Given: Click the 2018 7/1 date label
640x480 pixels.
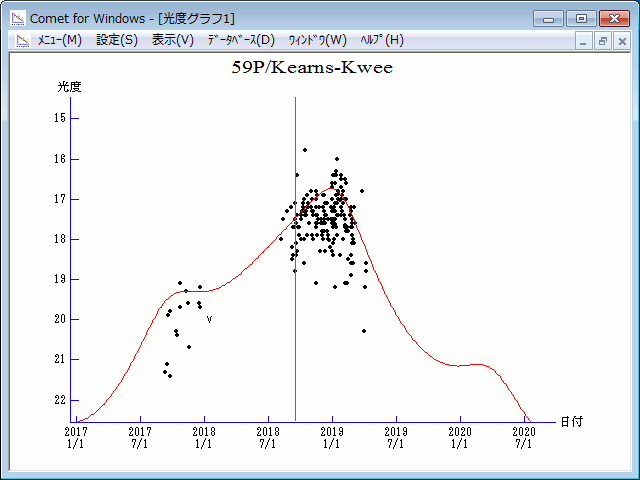Looking at the screenshot, I should click(x=268, y=438).
